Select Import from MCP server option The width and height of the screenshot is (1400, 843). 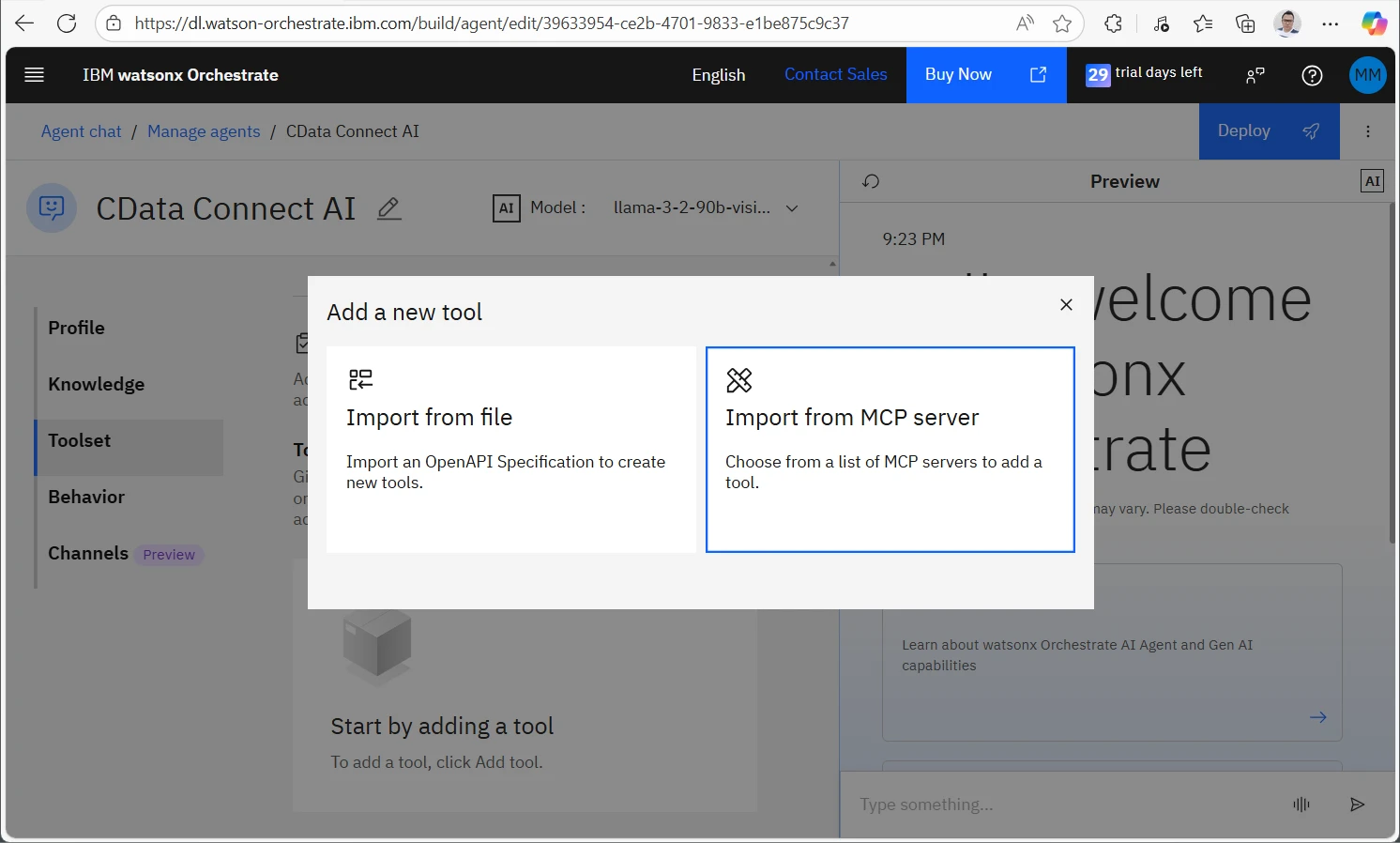pyautogui.click(x=890, y=450)
